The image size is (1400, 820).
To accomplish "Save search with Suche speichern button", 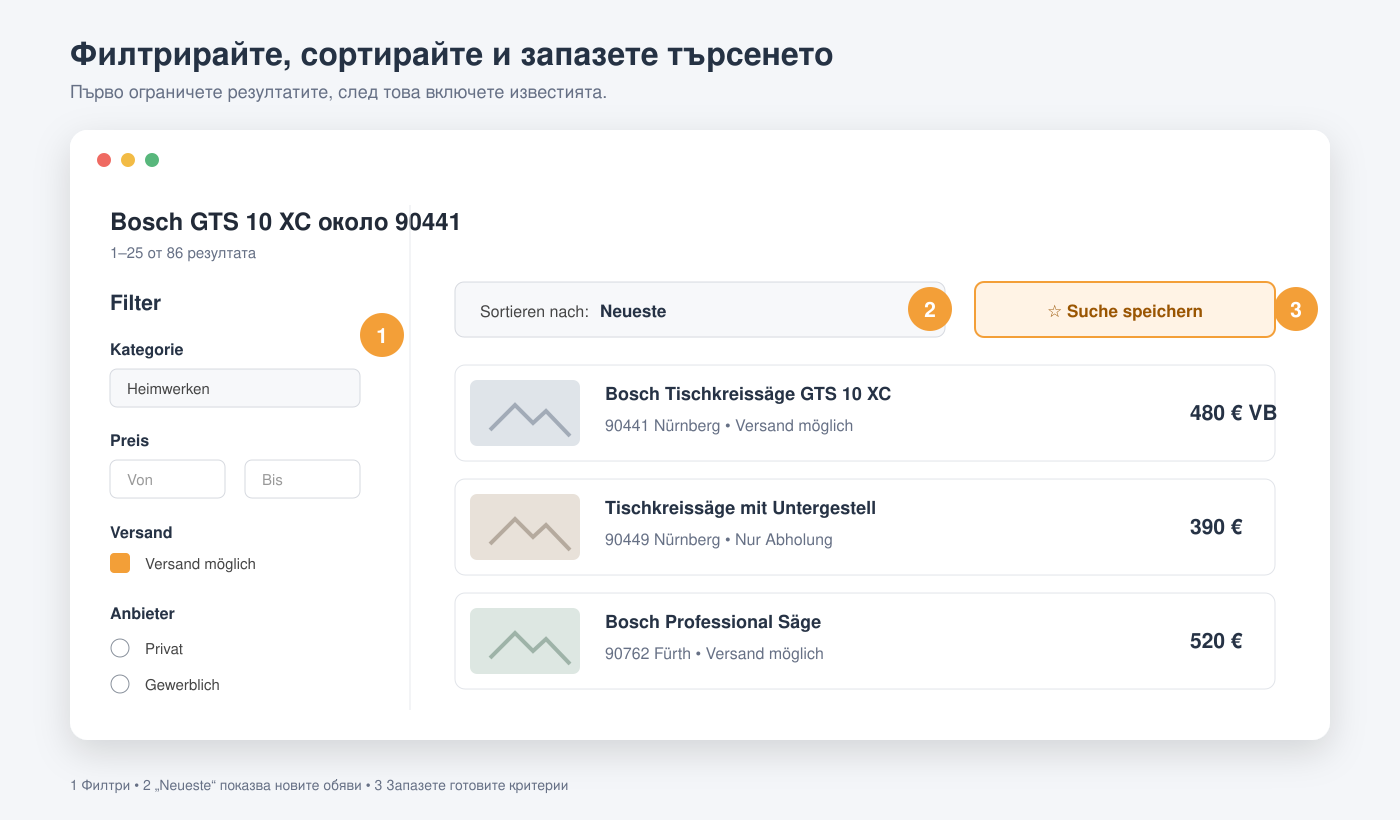I will tap(1125, 310).
